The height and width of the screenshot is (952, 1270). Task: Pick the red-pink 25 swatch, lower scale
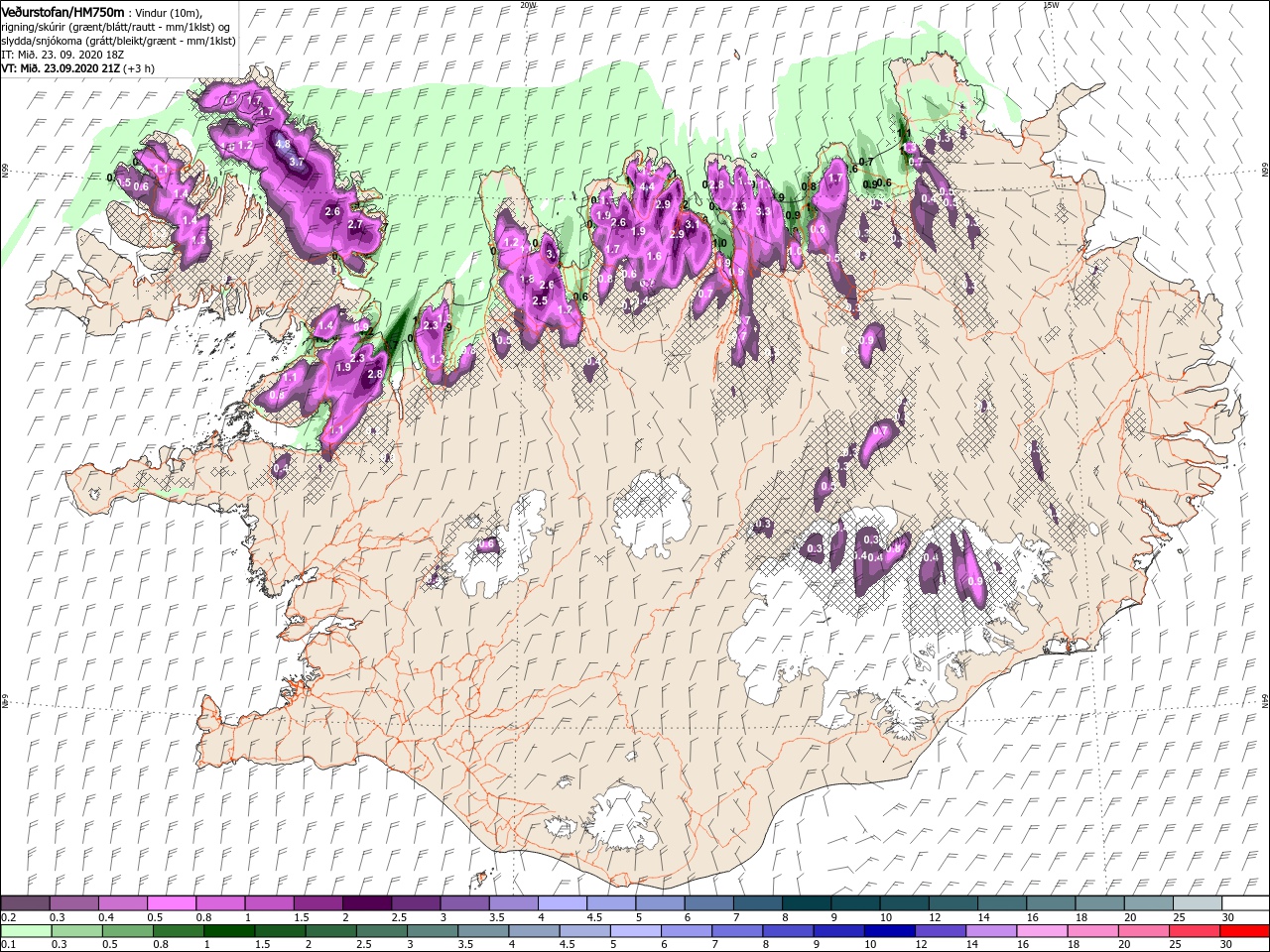1194,931
